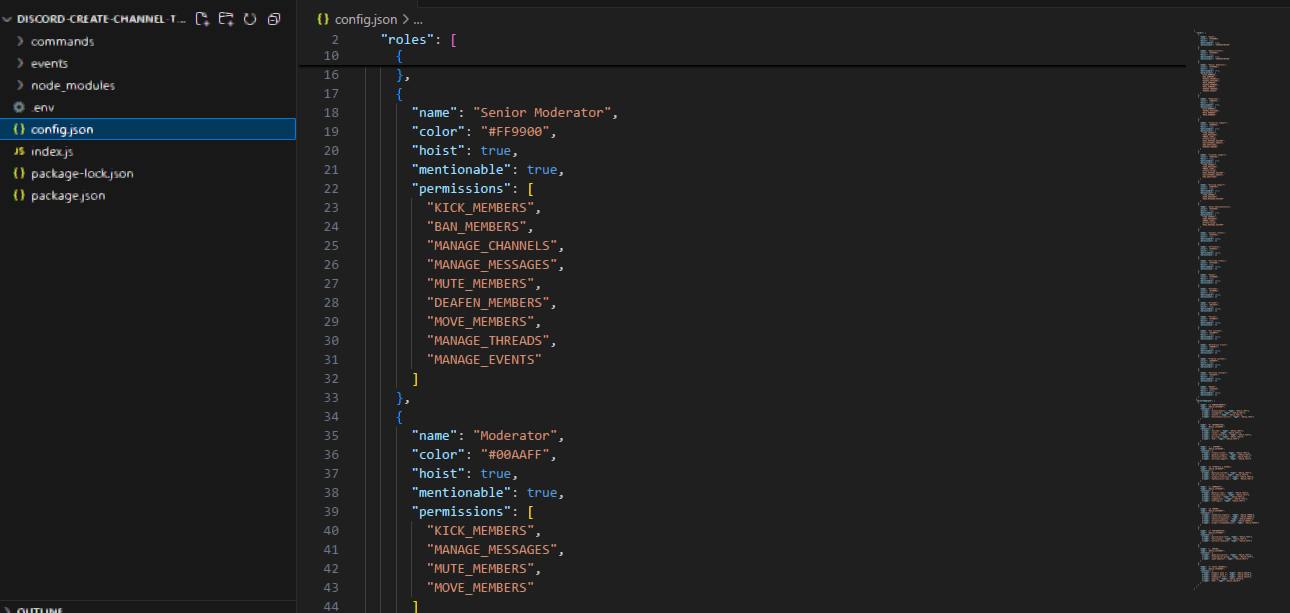
Task: Select config.json in the Explorer tree
Action: coord(148,129)
